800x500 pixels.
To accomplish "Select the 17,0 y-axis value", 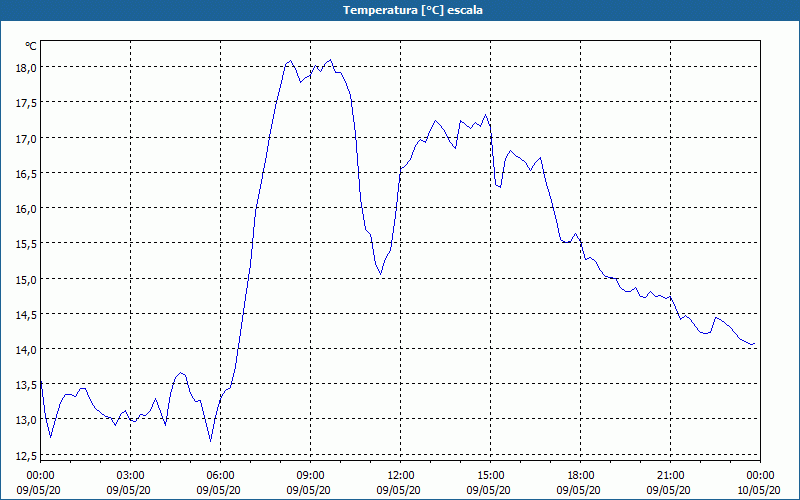I will tap(26, 138).
